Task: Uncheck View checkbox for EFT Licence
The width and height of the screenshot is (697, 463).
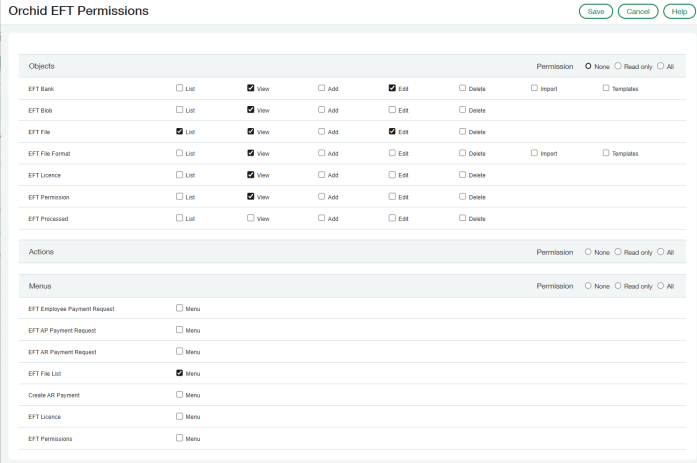Action: point(251,175)
